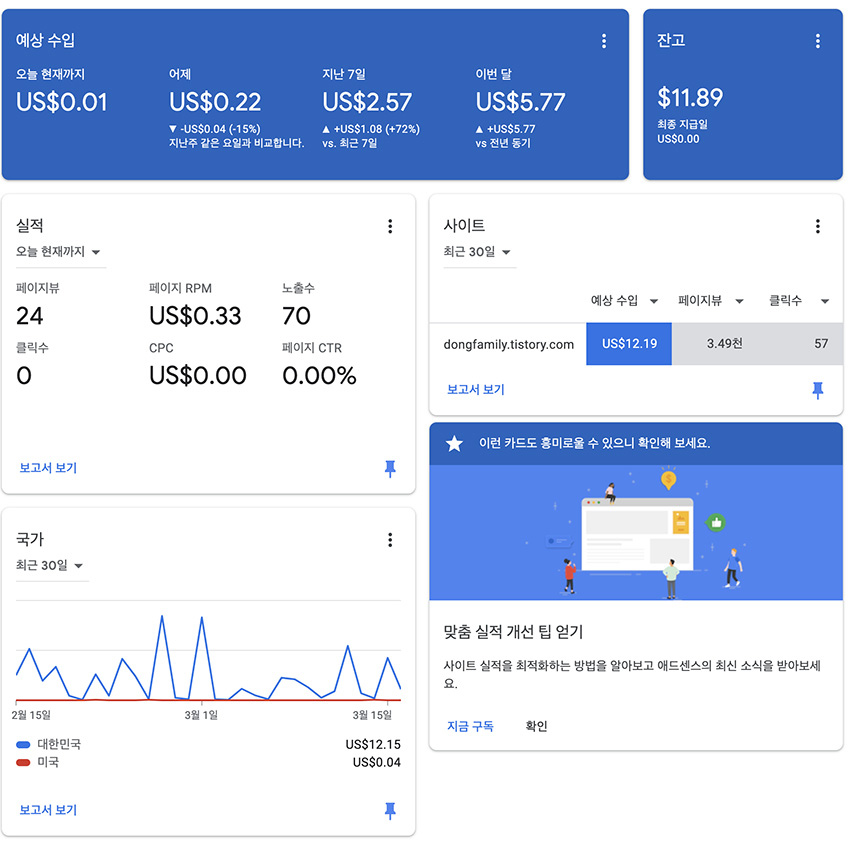The width and height of the screenshot is (850, 841).
Task: Open the 사이트 card options menu
Action: coord(818,226)
